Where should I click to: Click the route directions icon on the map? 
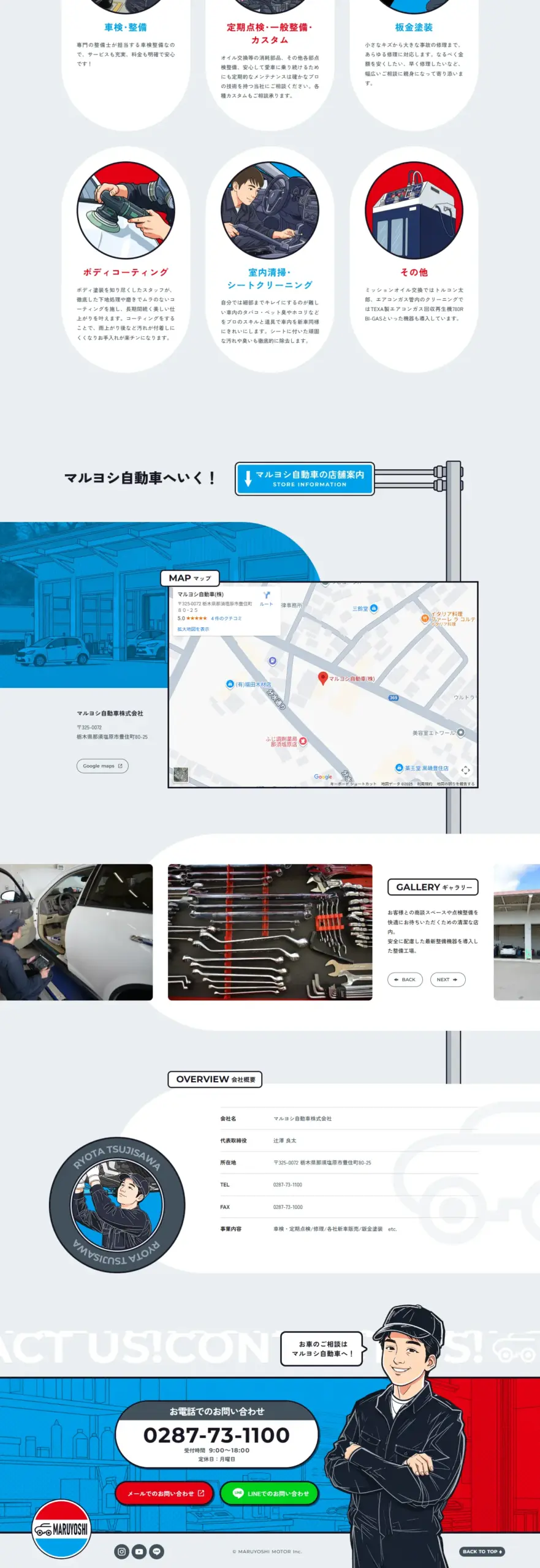pyautogui.click(x=267, y=595)
